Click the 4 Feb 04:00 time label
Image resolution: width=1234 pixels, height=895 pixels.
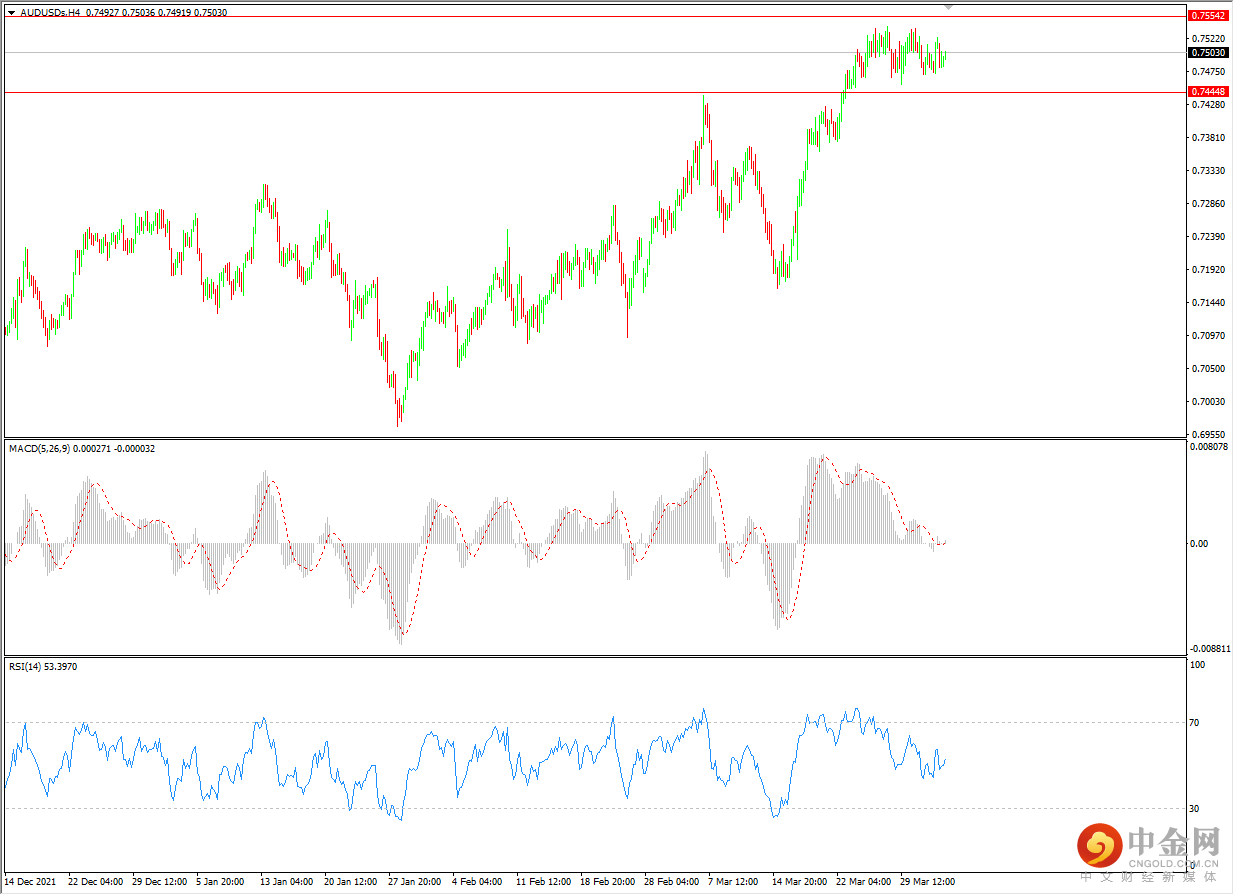pos(478,883)
